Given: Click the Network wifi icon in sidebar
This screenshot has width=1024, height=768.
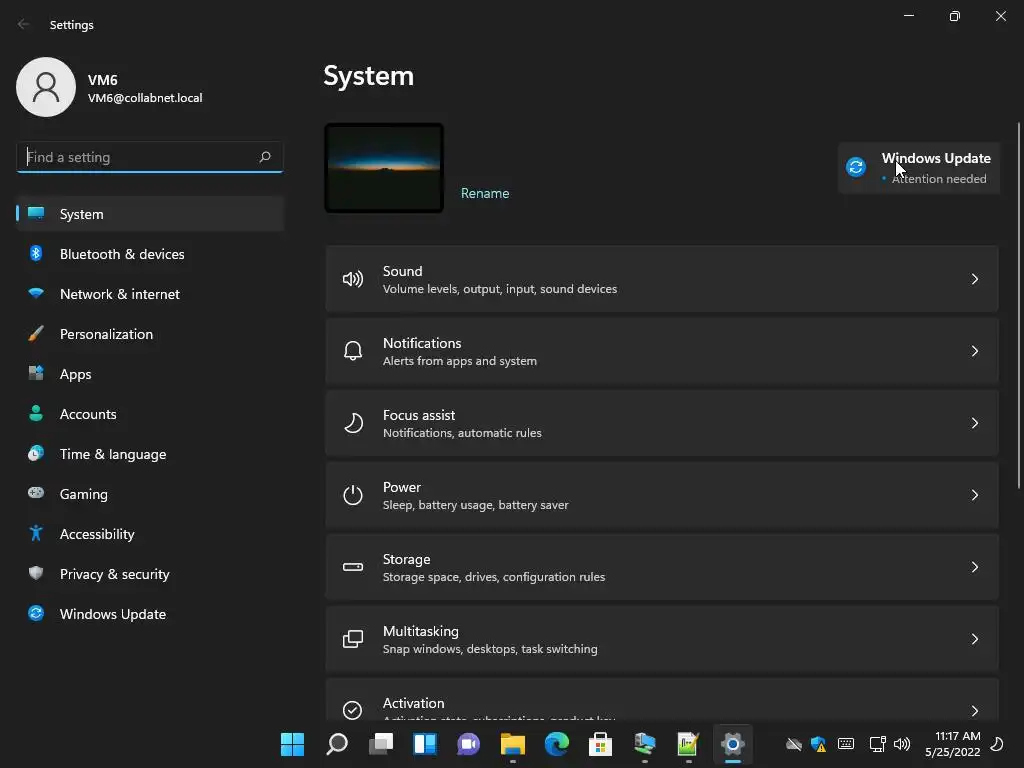Looking at the screenshot, I should (36, 293).
